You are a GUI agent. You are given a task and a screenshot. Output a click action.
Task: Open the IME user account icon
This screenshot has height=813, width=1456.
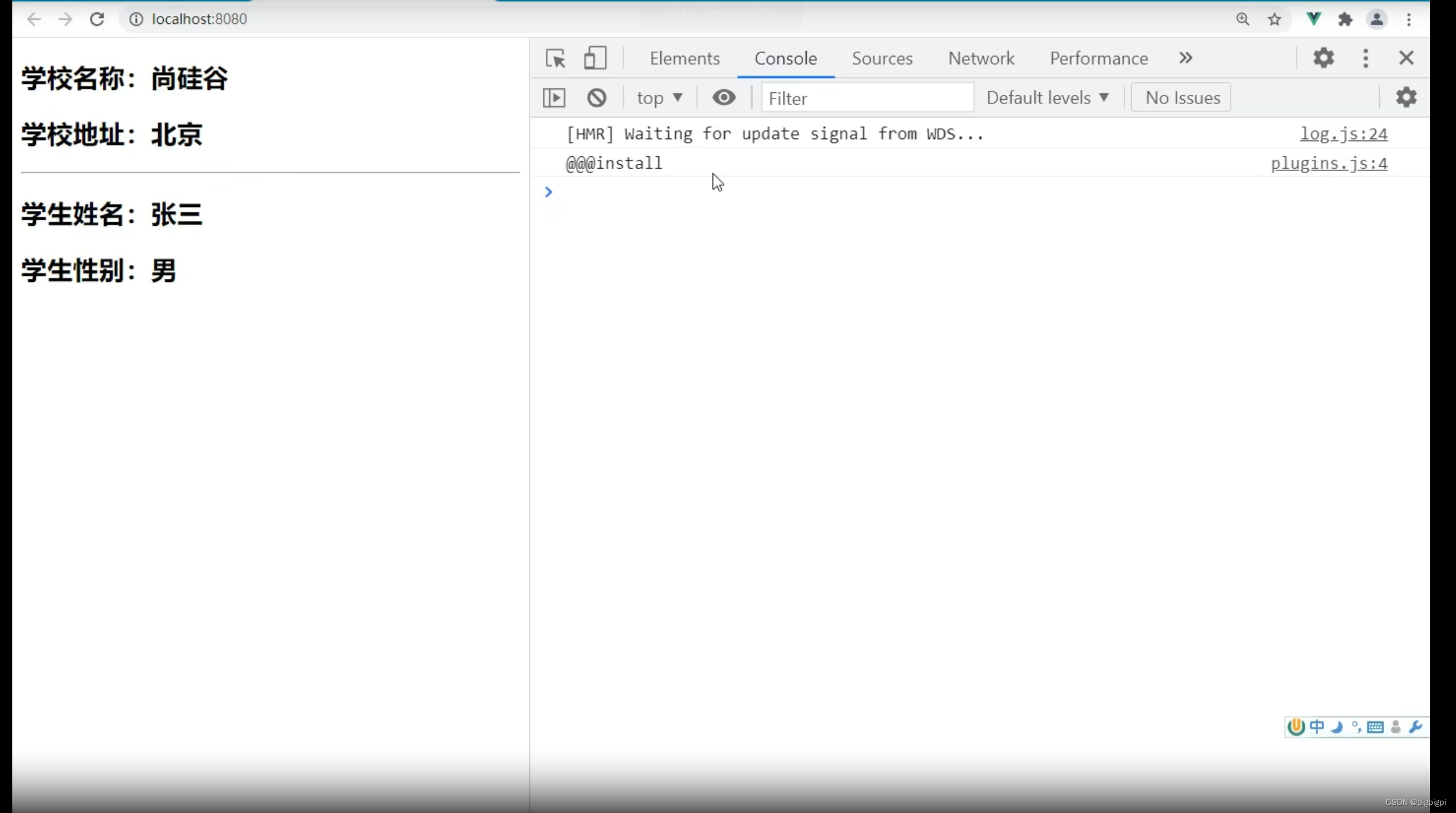pyautogui.click(x=1396, y=727)
